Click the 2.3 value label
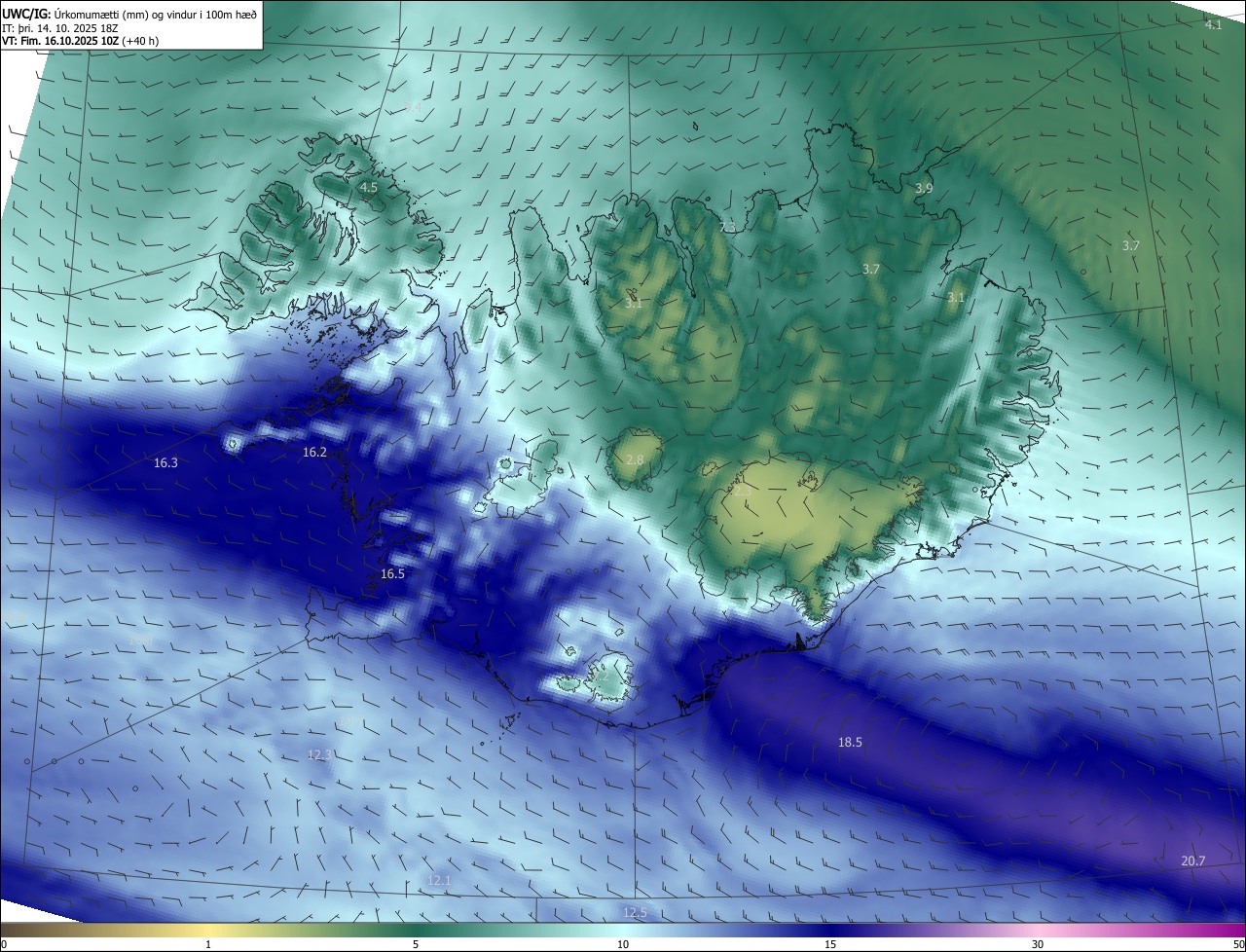 point(742,493)
